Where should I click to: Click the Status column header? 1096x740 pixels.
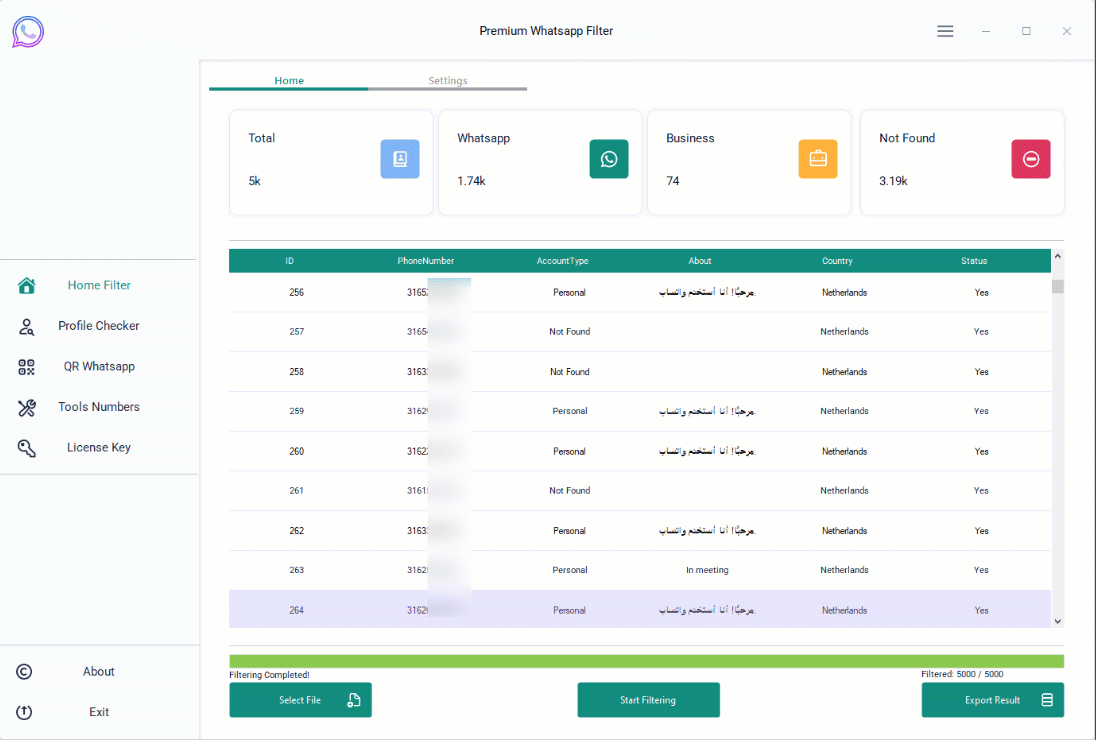pos(974,261)
